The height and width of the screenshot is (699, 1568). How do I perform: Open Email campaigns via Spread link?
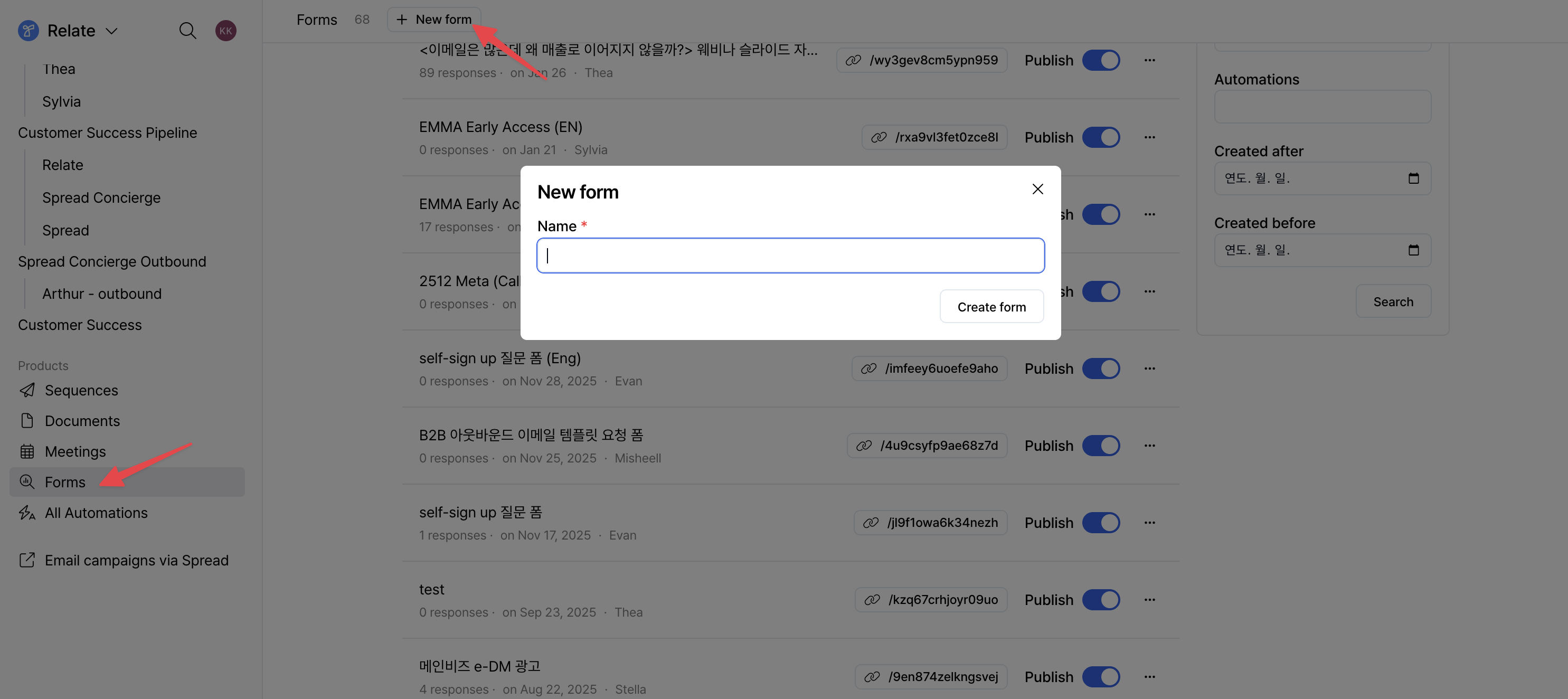click(x=136, y=560)
